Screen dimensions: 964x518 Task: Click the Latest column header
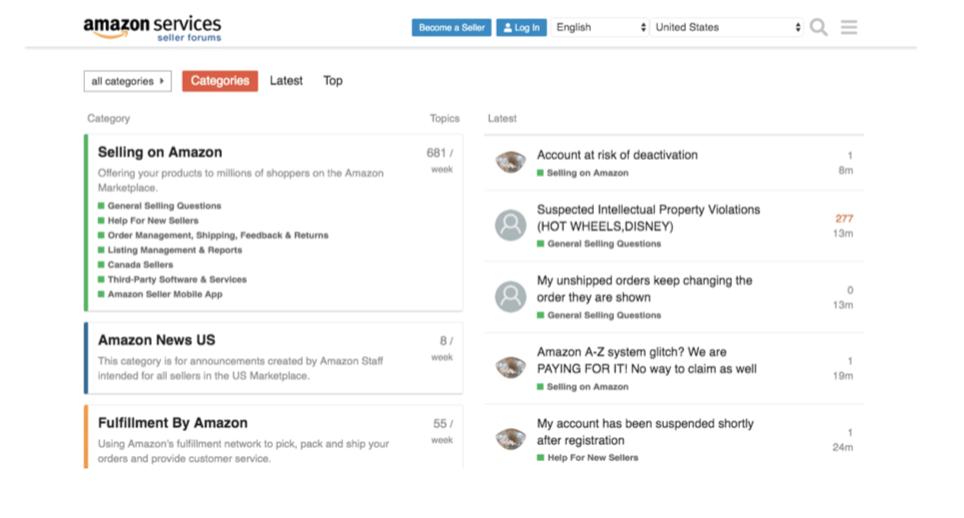point(502,118)
